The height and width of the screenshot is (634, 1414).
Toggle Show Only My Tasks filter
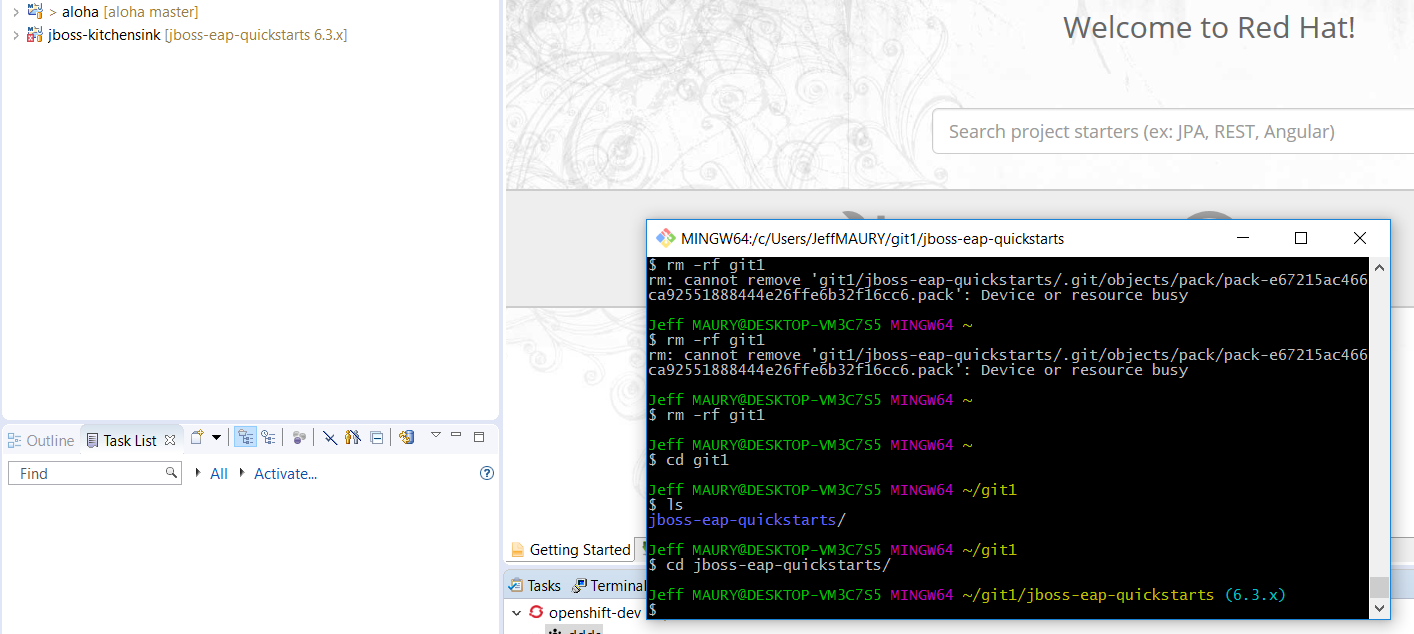(x=352, y=437)
